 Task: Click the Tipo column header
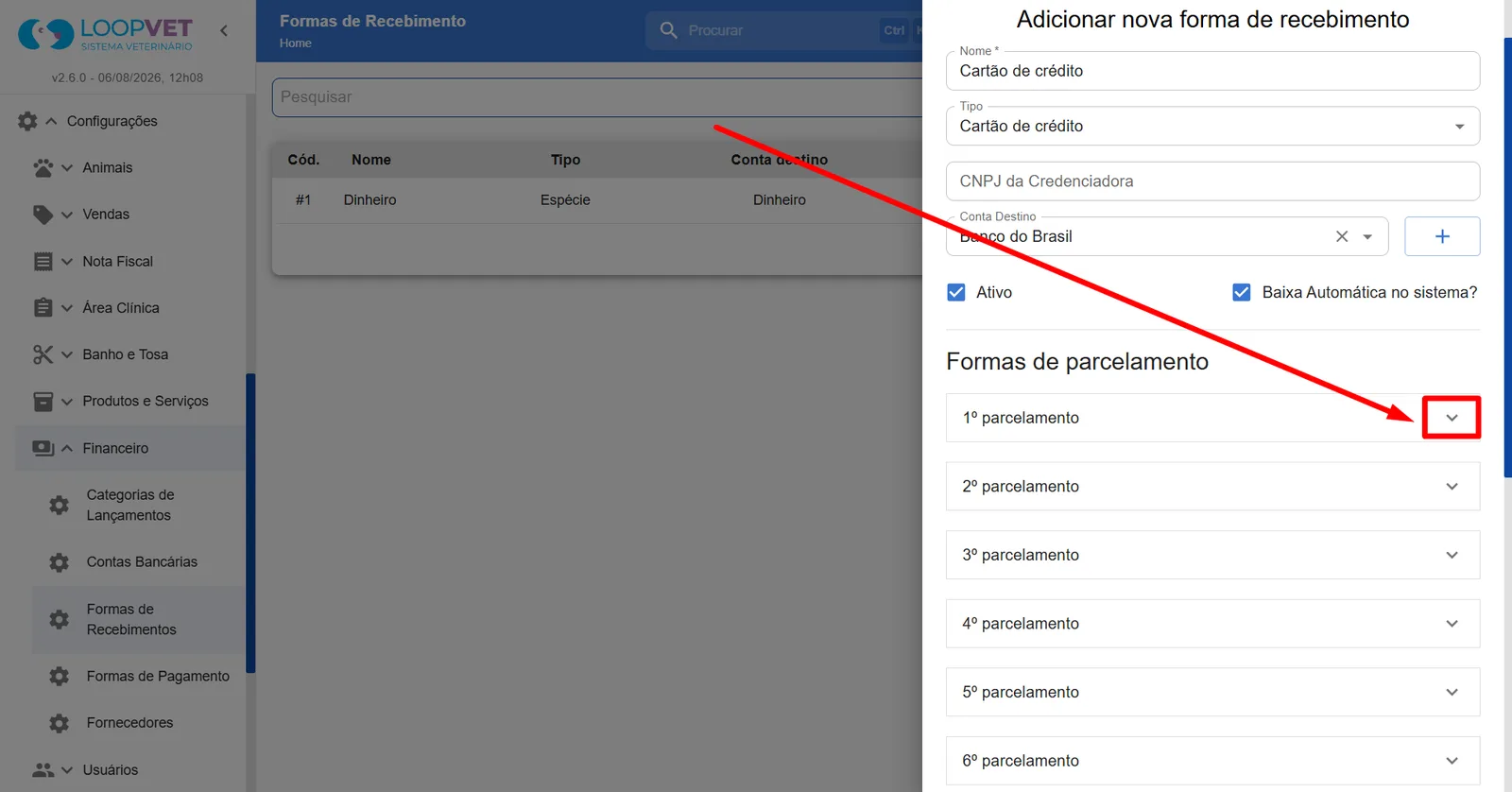tap(565, 160)
